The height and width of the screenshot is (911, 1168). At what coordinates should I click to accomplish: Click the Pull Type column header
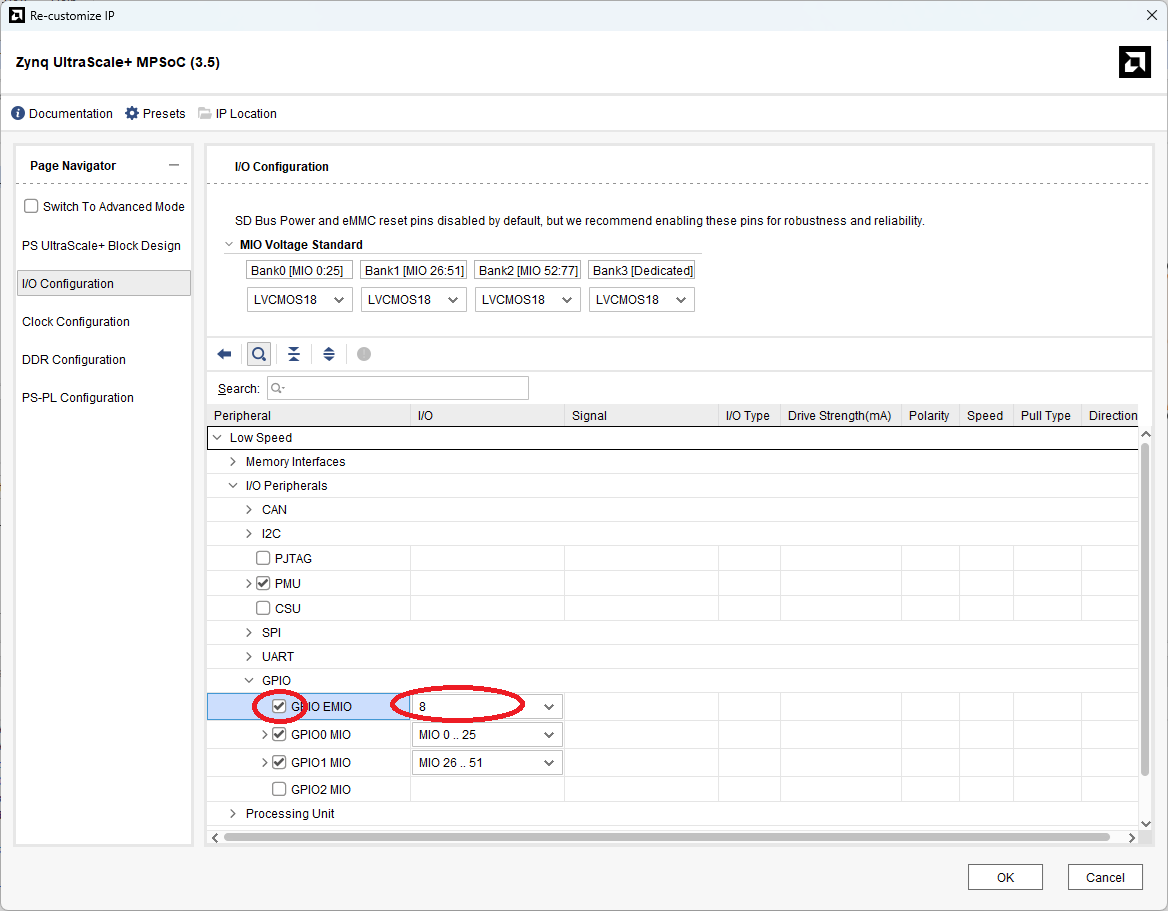click(x=1047, y=415)
